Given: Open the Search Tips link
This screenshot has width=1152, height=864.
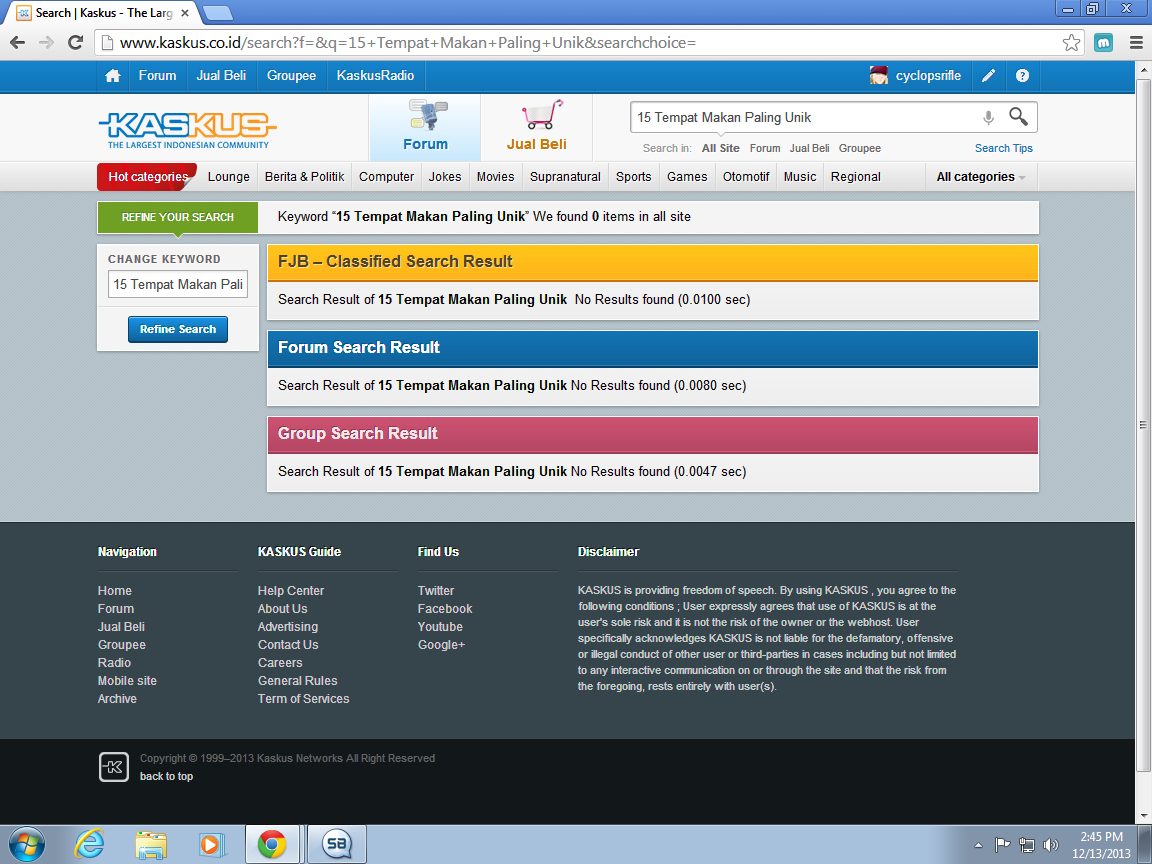Looking at the screenshot, I should tap(1004, 148).
